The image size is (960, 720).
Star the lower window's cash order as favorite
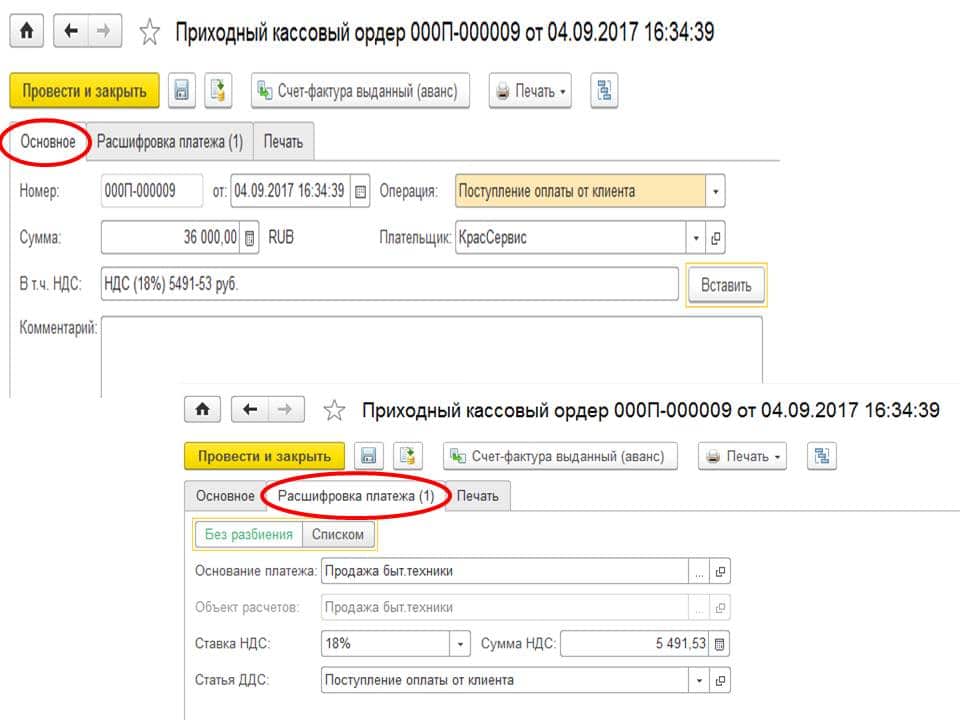334,410
